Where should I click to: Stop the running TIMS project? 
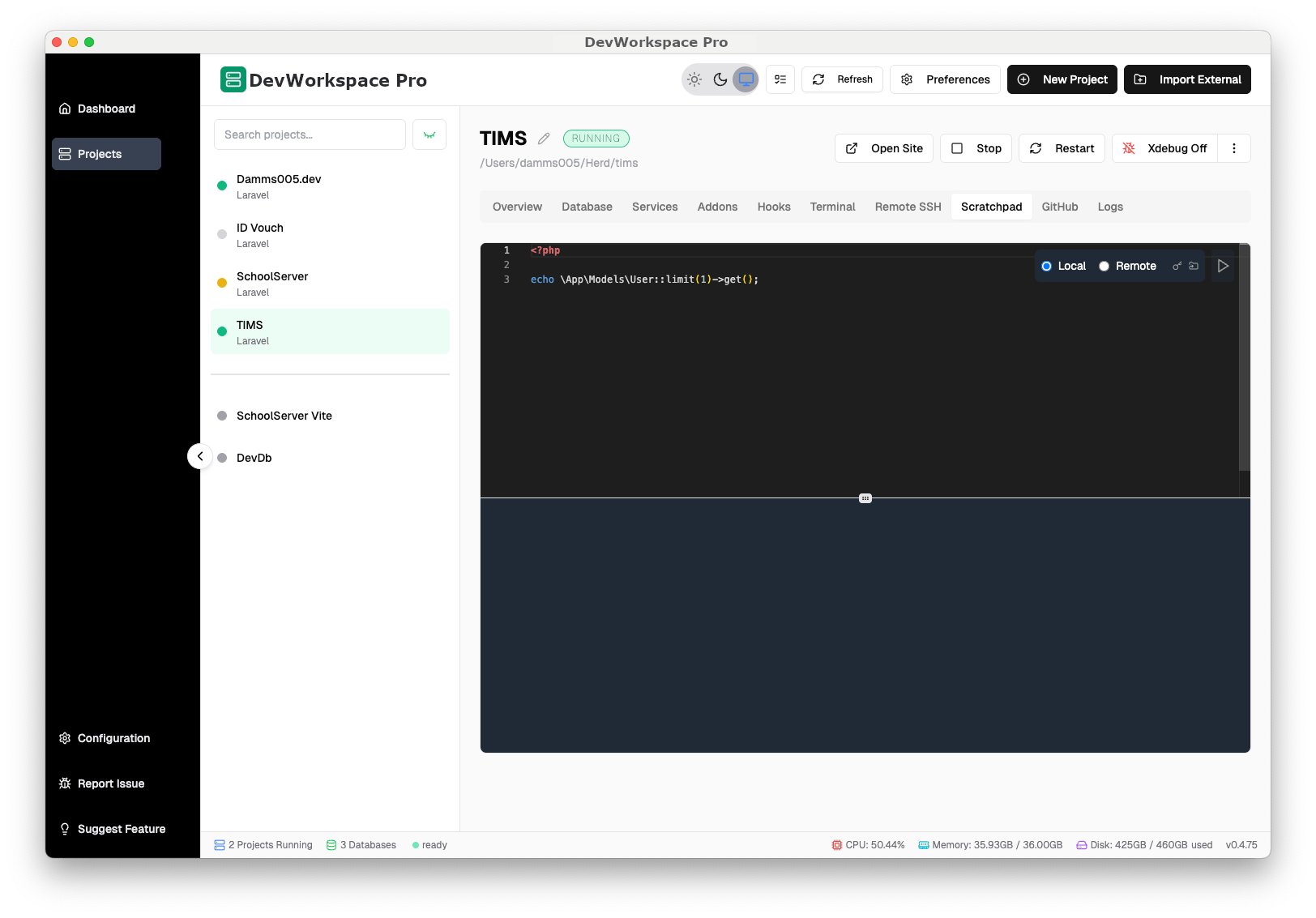[976, 148]
